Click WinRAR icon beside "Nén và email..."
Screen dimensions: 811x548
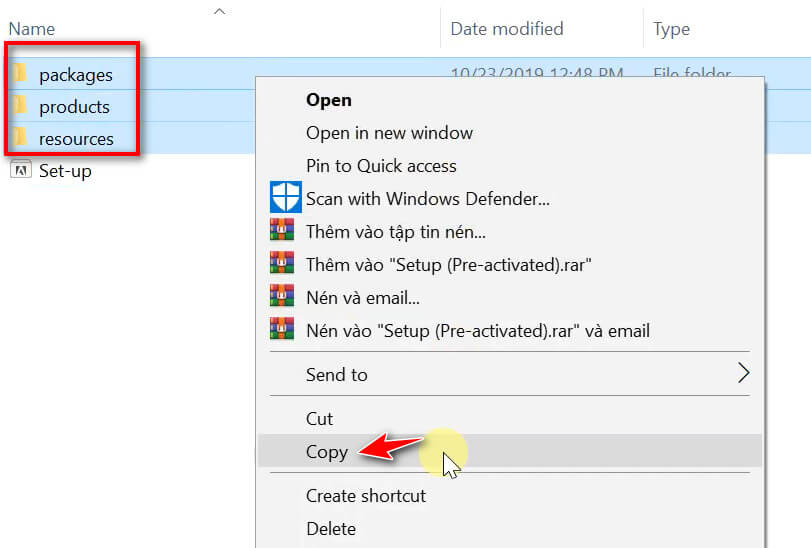click(282, 296)
